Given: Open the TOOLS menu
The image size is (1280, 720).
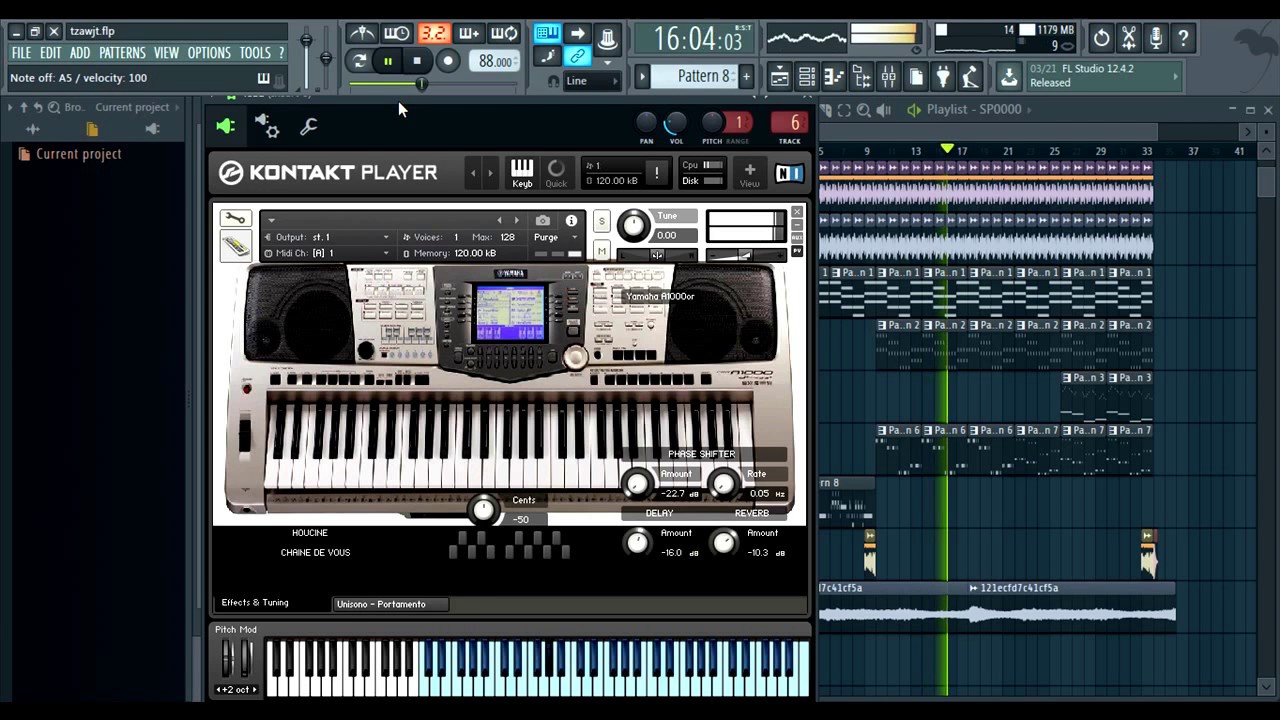Looking at the screenshot, I should tap(255, 53).
